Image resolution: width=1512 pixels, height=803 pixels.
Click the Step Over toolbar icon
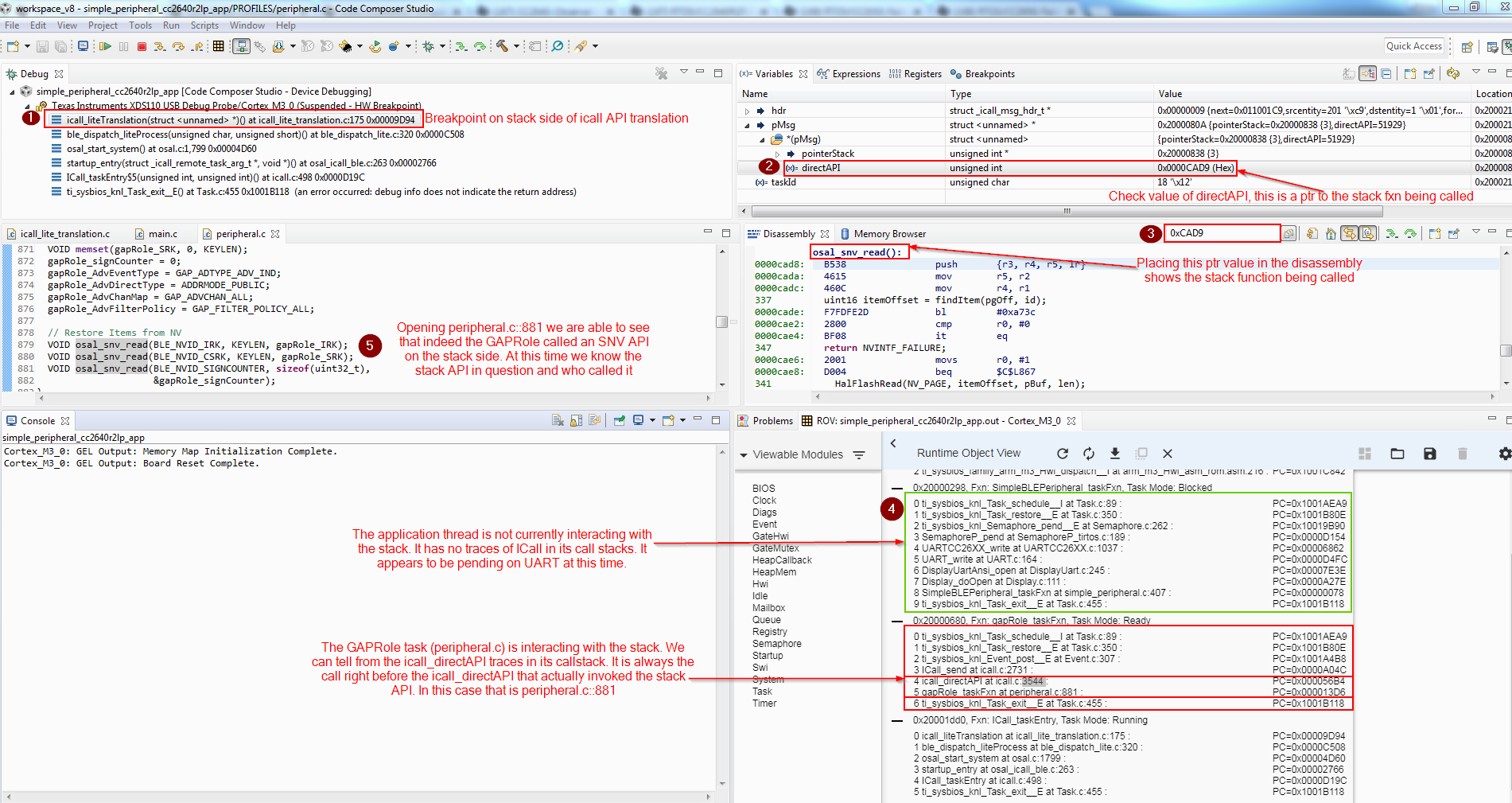click(x=179, y=47)
